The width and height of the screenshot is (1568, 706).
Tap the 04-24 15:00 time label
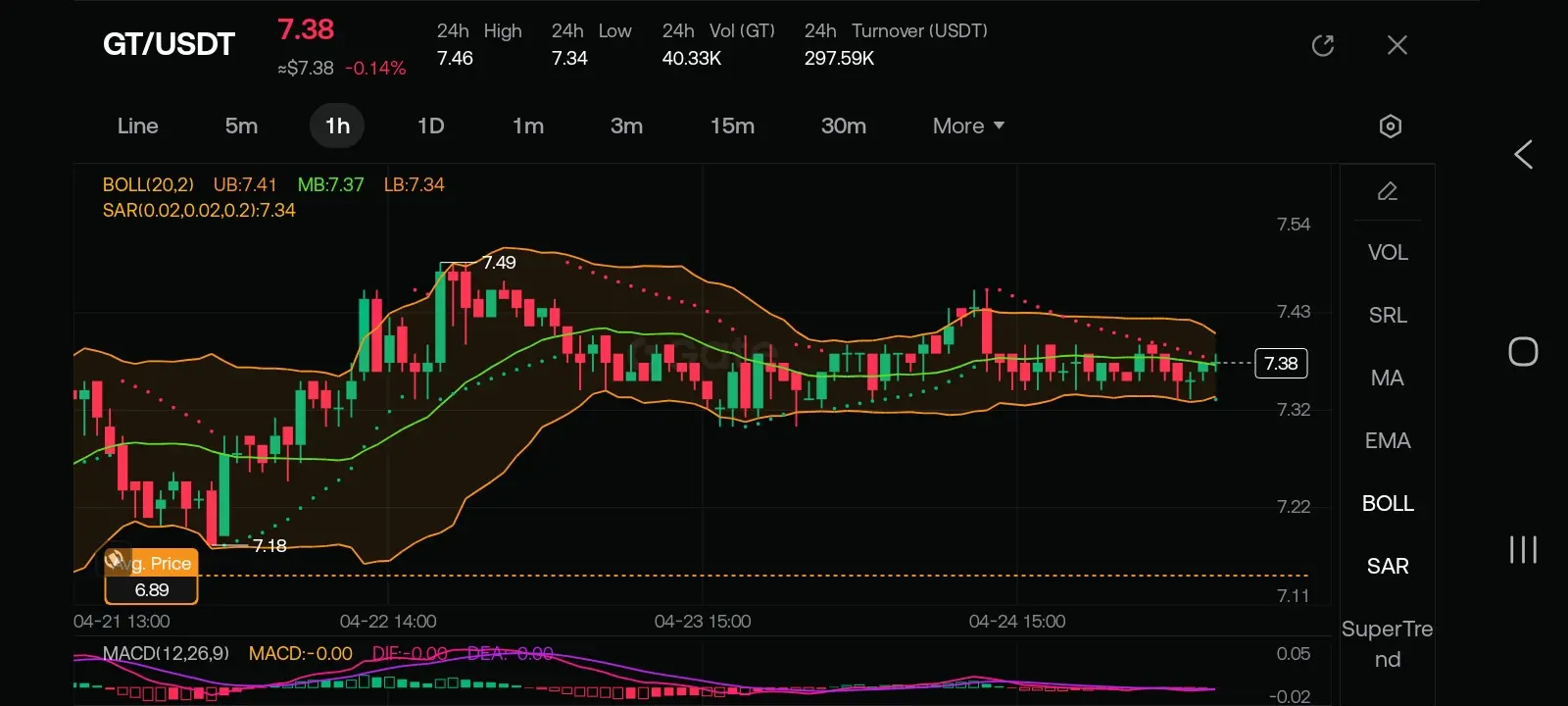coord(1017,621)
